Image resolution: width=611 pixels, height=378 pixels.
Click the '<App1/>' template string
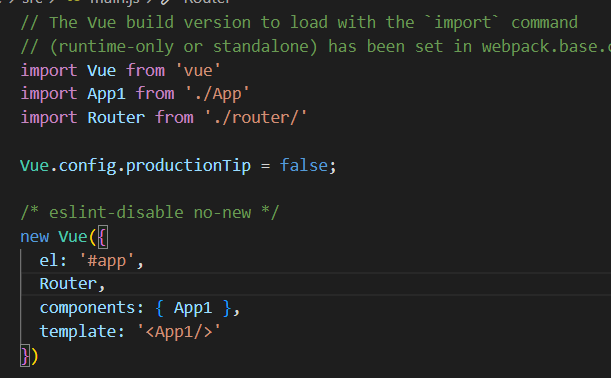pos(178,332)
